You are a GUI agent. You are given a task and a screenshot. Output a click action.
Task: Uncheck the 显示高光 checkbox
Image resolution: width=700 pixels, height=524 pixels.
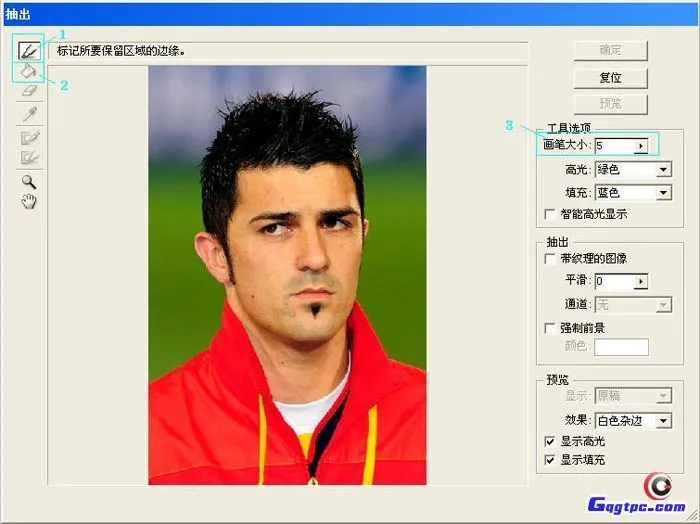click(549, 442)
